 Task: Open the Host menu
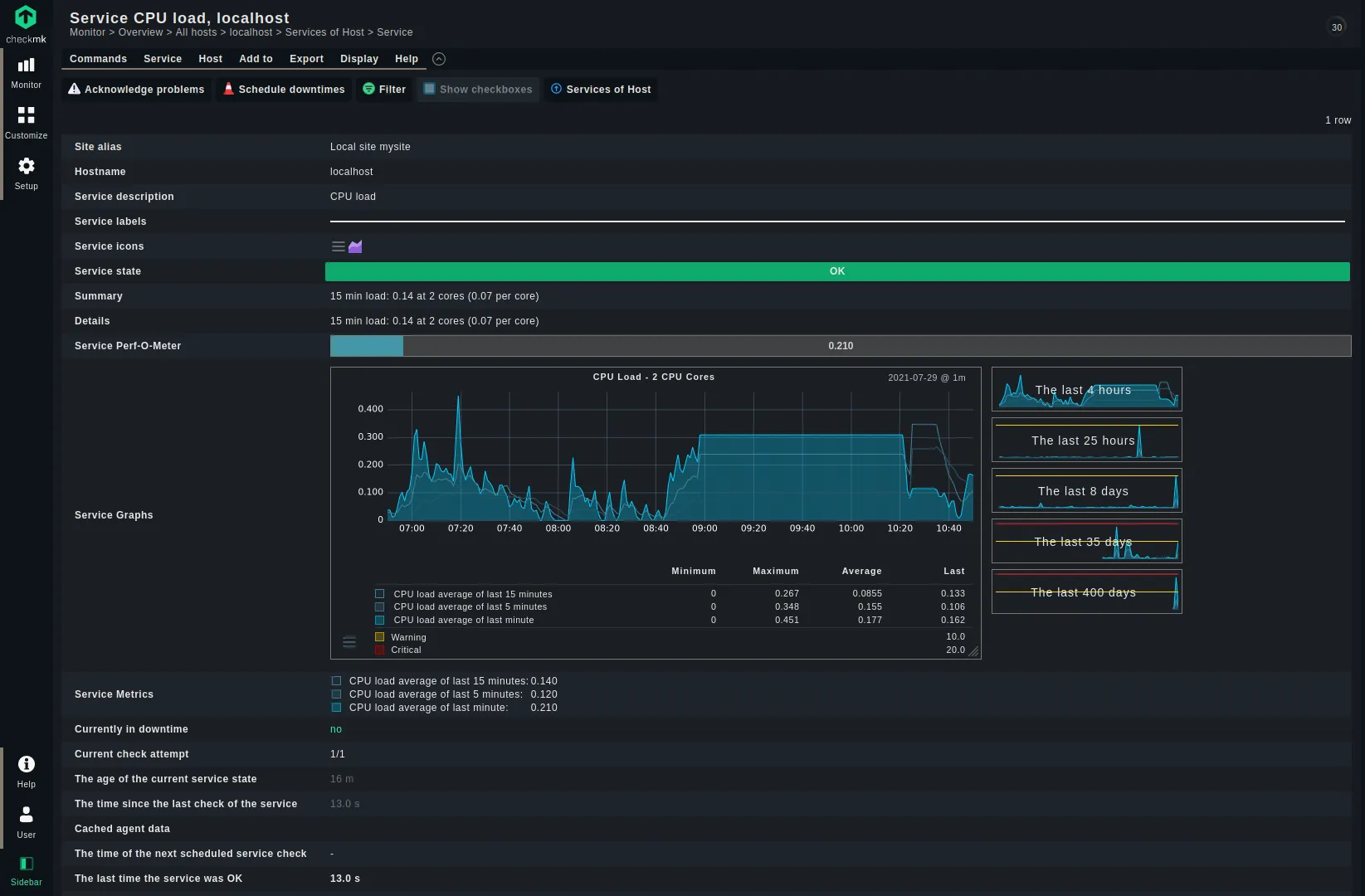210,59
